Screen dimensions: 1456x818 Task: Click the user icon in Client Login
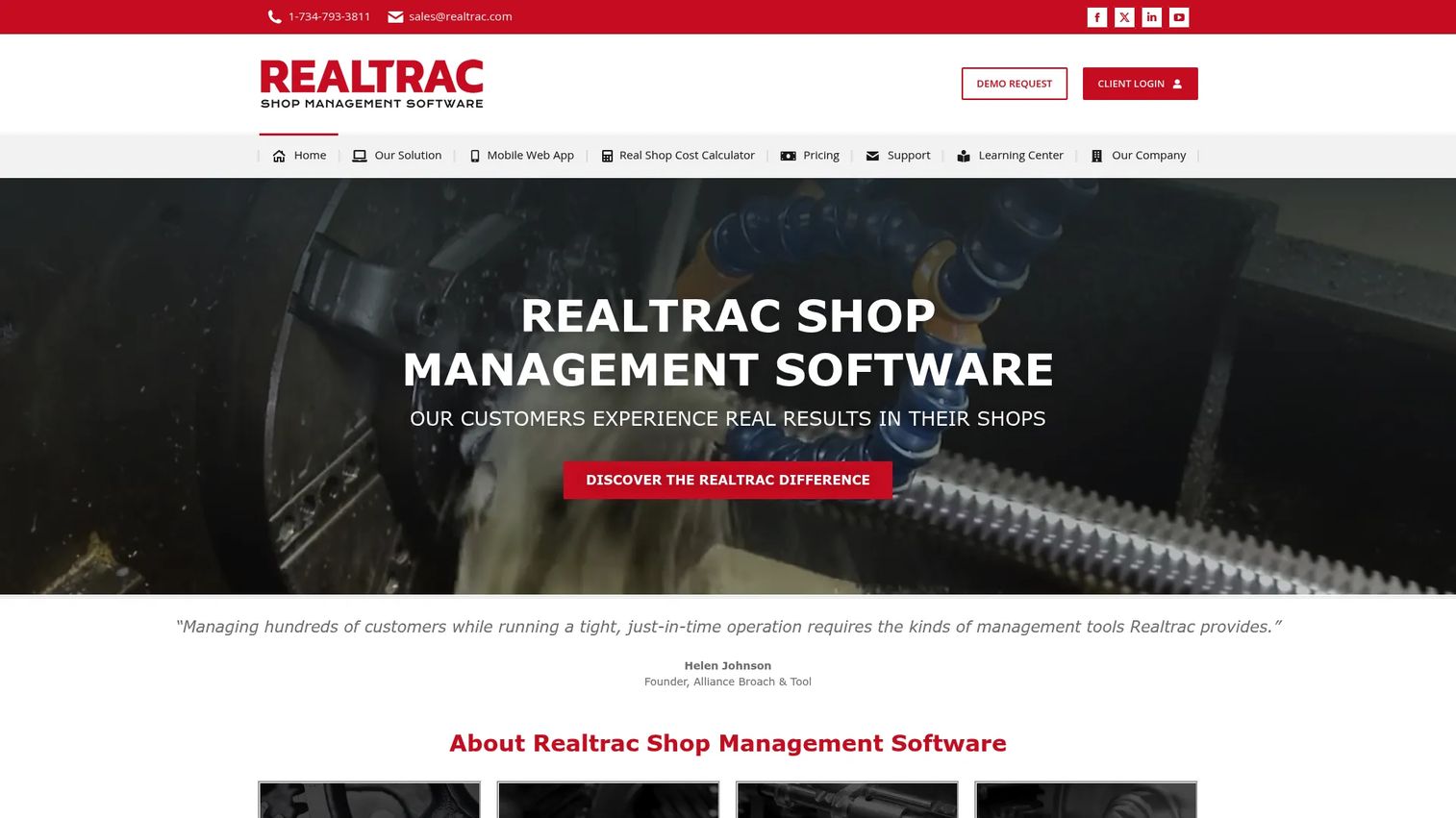pos(1177,84)
